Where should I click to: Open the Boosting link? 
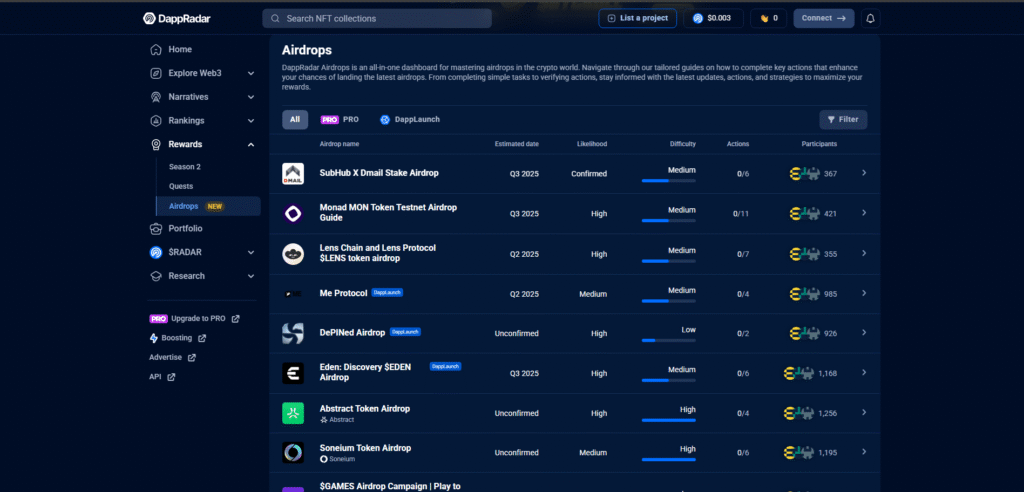point(178,338)
